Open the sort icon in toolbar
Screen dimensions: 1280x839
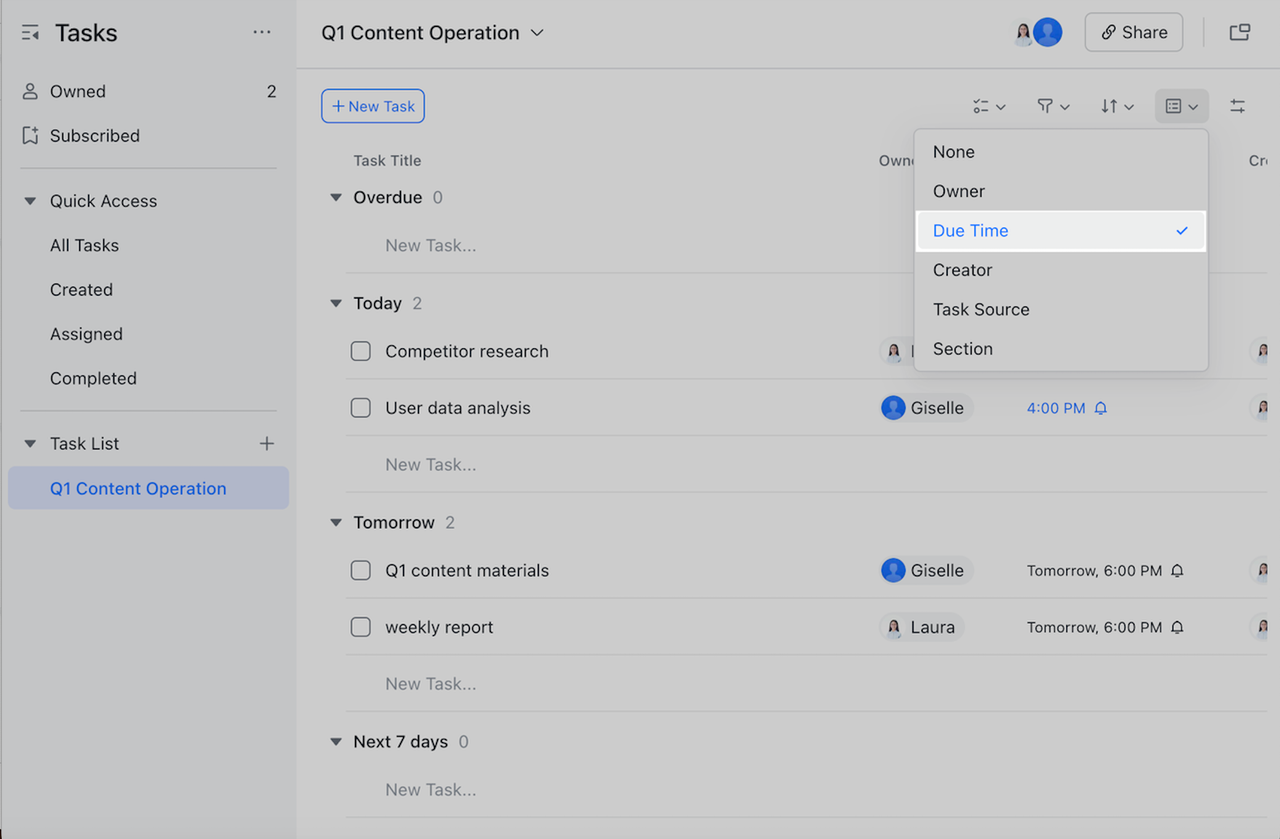pos(1117,106)
